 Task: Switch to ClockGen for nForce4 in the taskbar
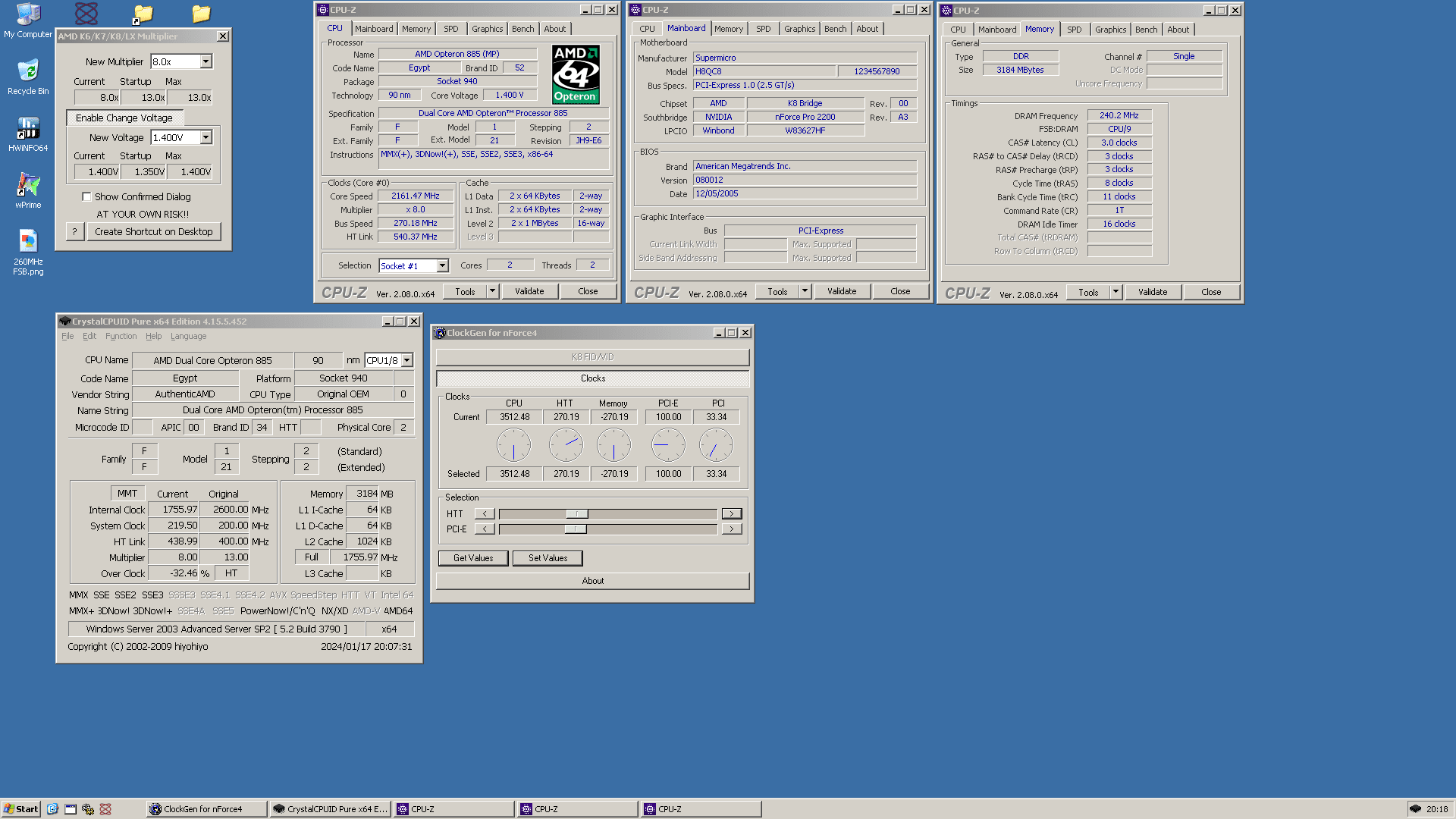click(x=206, y=809)
